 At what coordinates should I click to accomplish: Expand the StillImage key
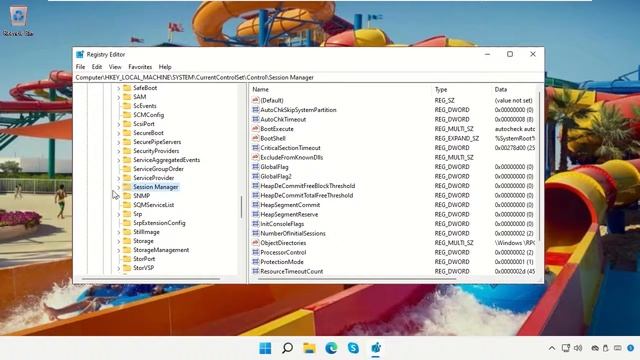coord(119,232)
